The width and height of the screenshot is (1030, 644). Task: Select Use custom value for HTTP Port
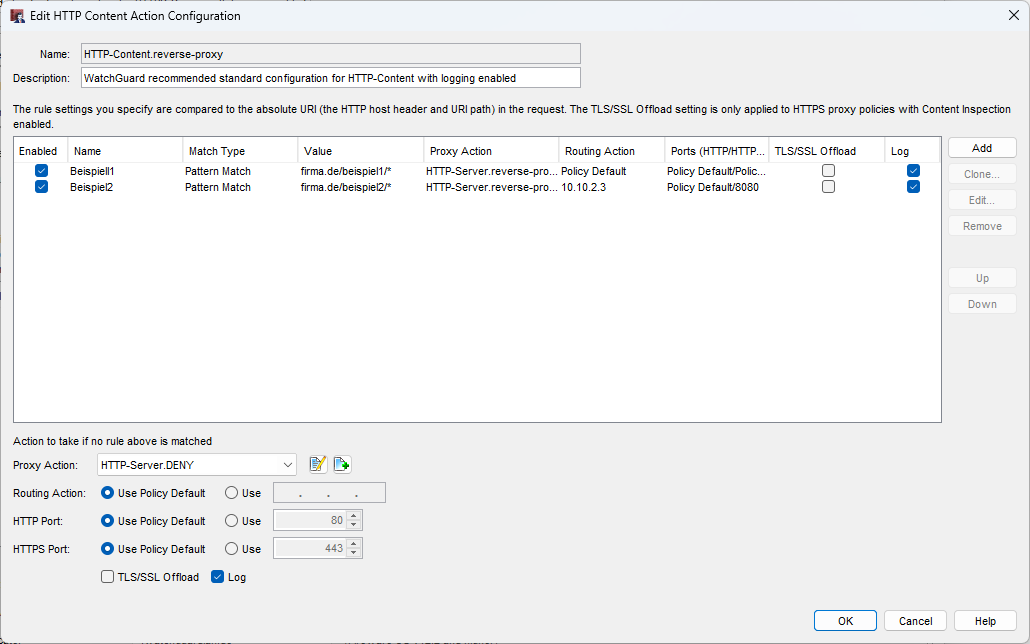pyautogui.click(x=231, y=520)
